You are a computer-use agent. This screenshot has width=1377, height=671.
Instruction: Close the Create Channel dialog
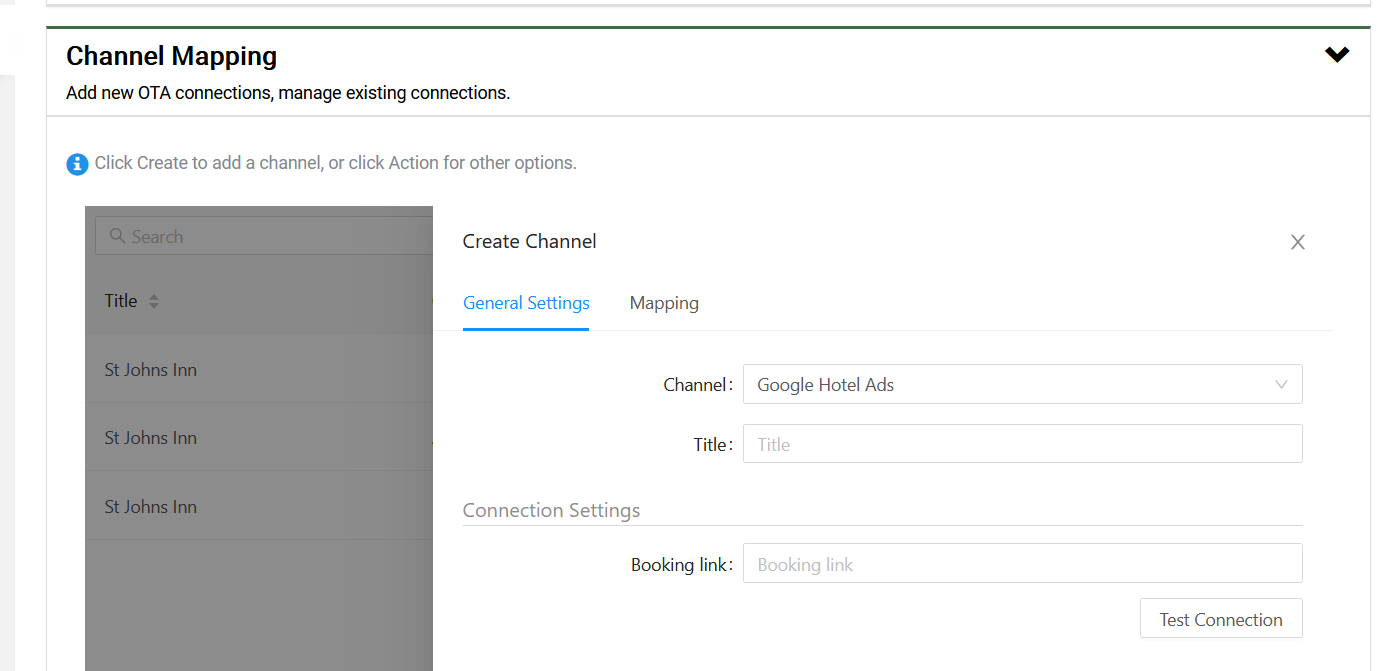click(1298, 242)
